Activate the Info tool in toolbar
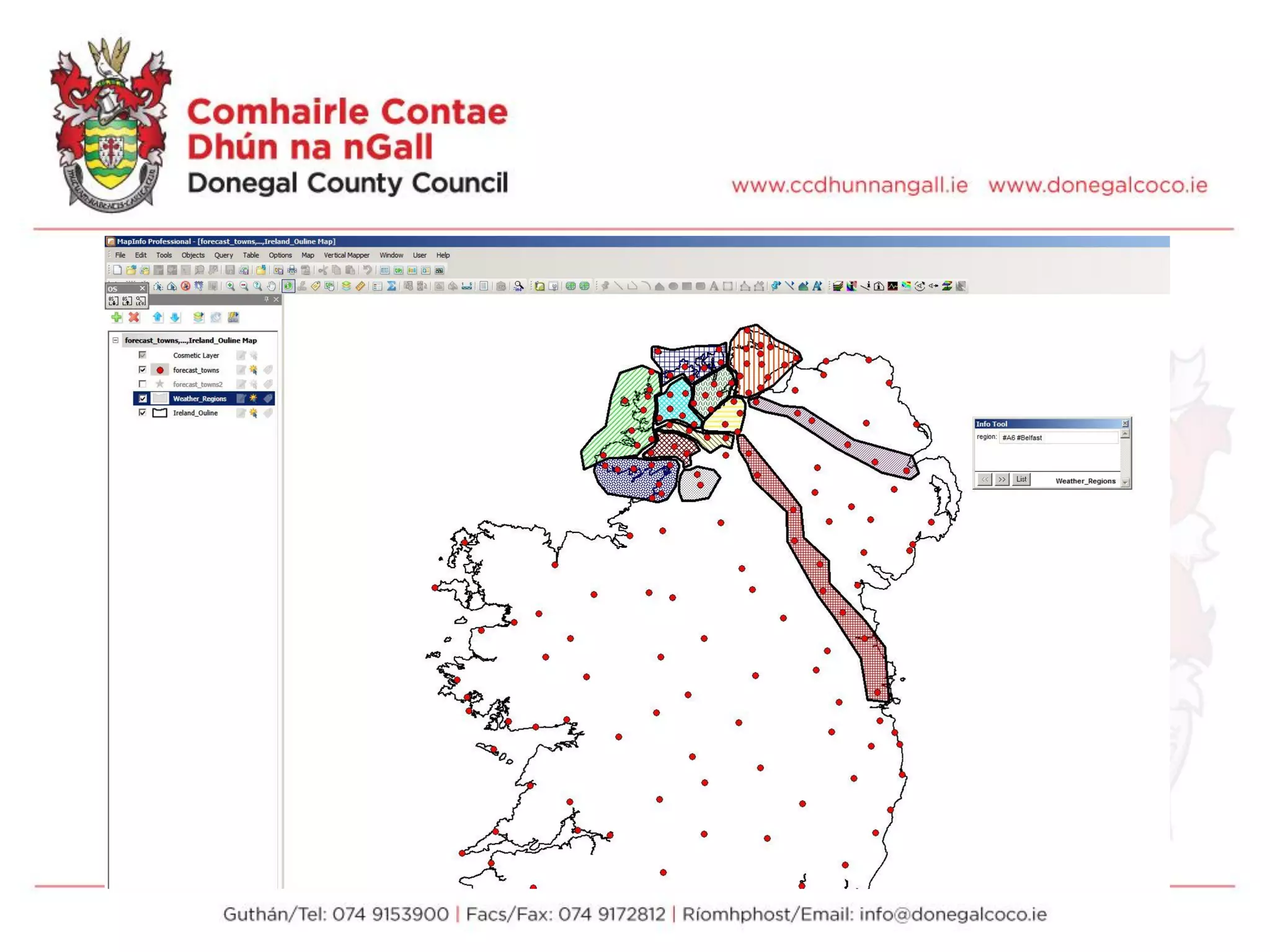This screenshot has height=952, width=1270. pyautogui.click(x=288, y=286)
